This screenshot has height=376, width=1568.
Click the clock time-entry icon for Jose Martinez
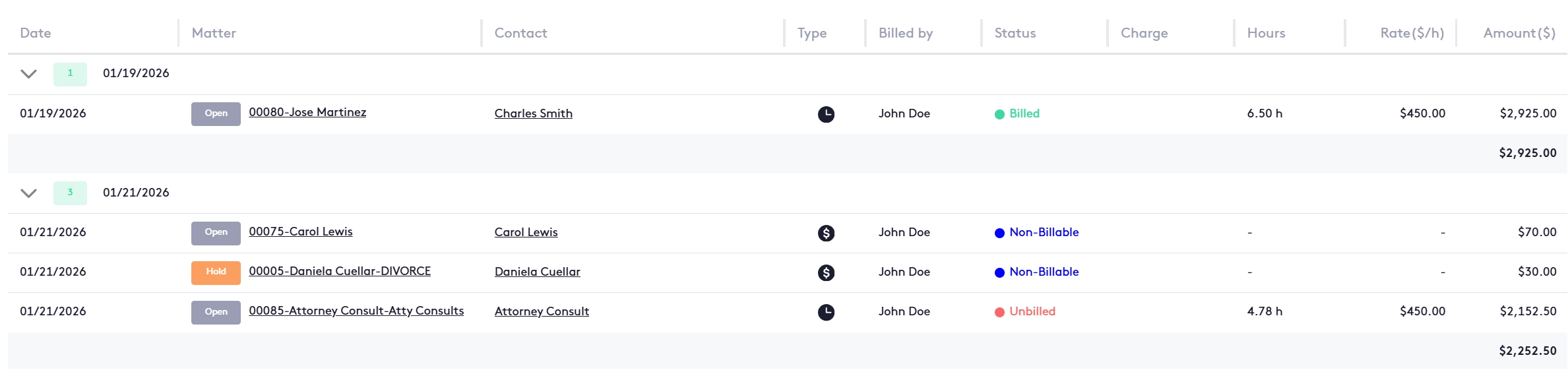point(826,114)
